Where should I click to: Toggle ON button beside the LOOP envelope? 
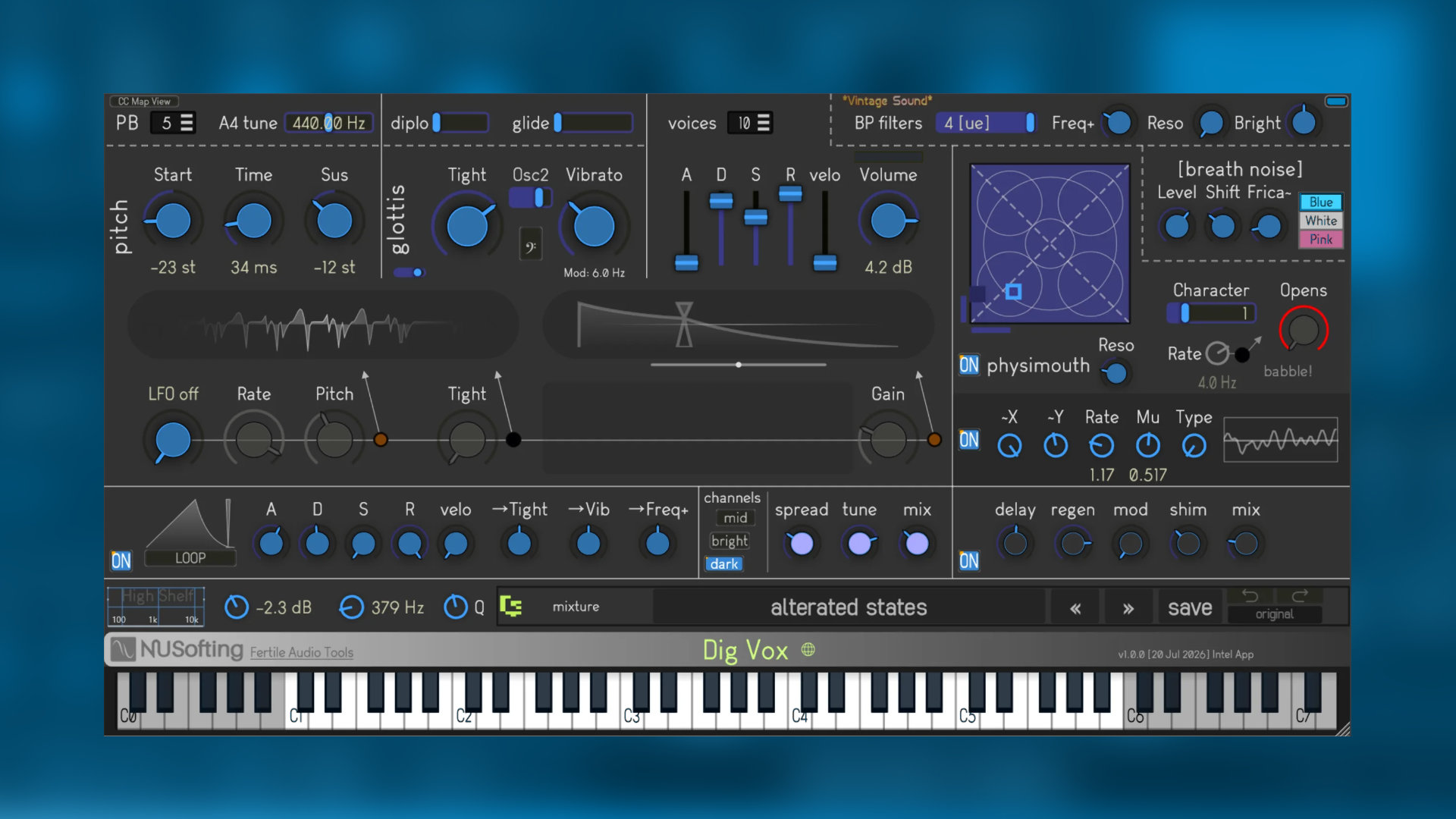click(x=121, y=560)
